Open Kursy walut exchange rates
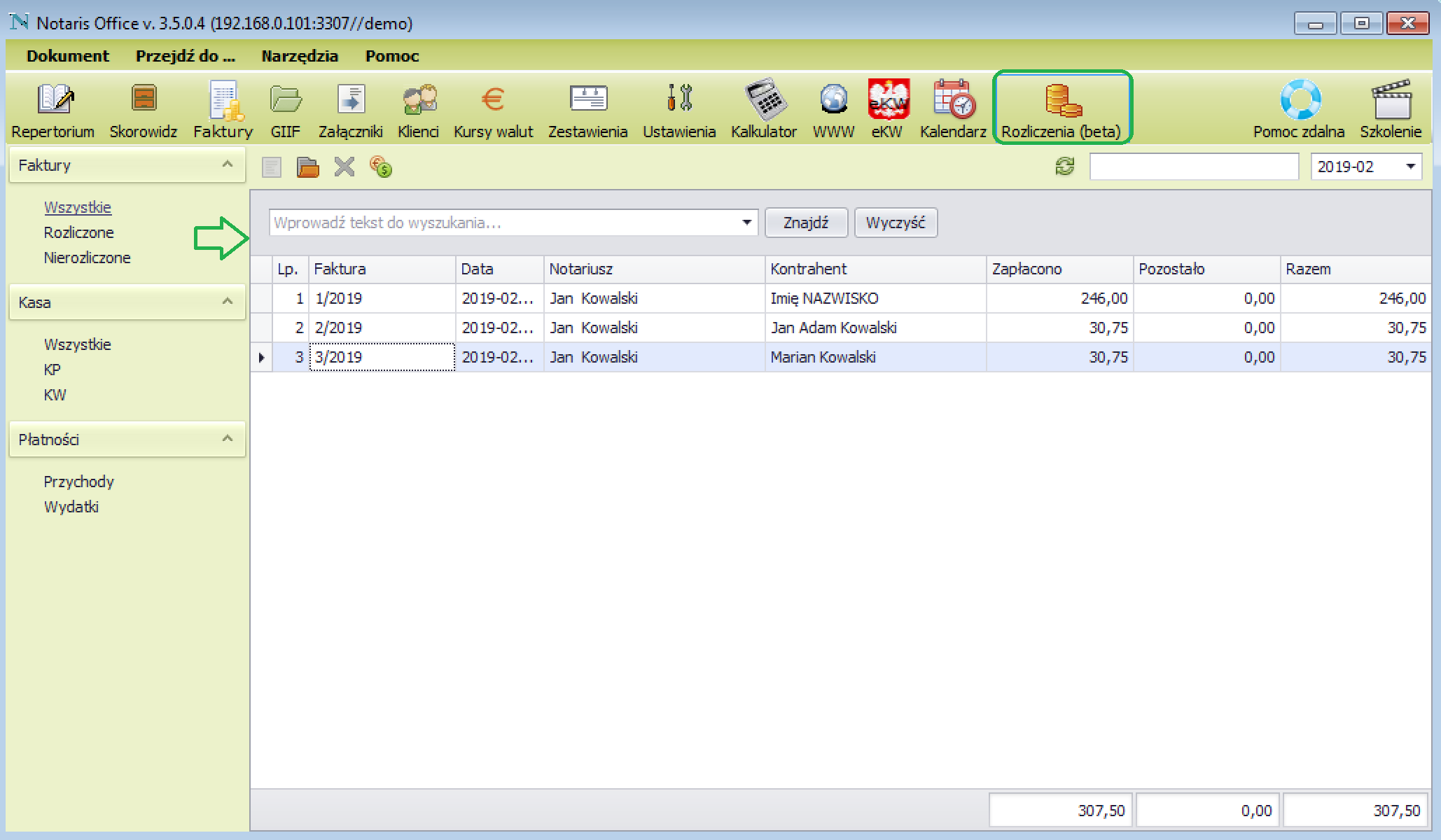The image size is (1441, 840). (x=494, y=110)
